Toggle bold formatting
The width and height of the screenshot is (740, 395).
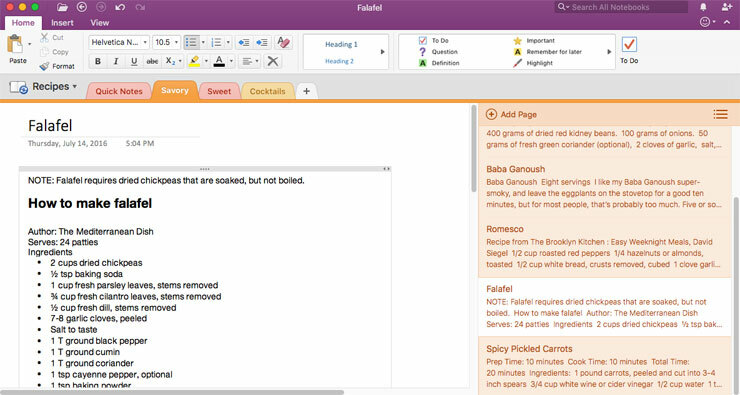[x=98, y=61]
